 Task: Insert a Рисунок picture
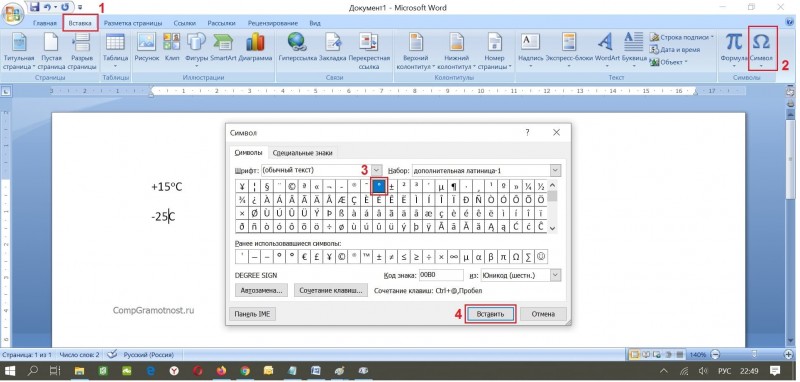pos(147,47)
